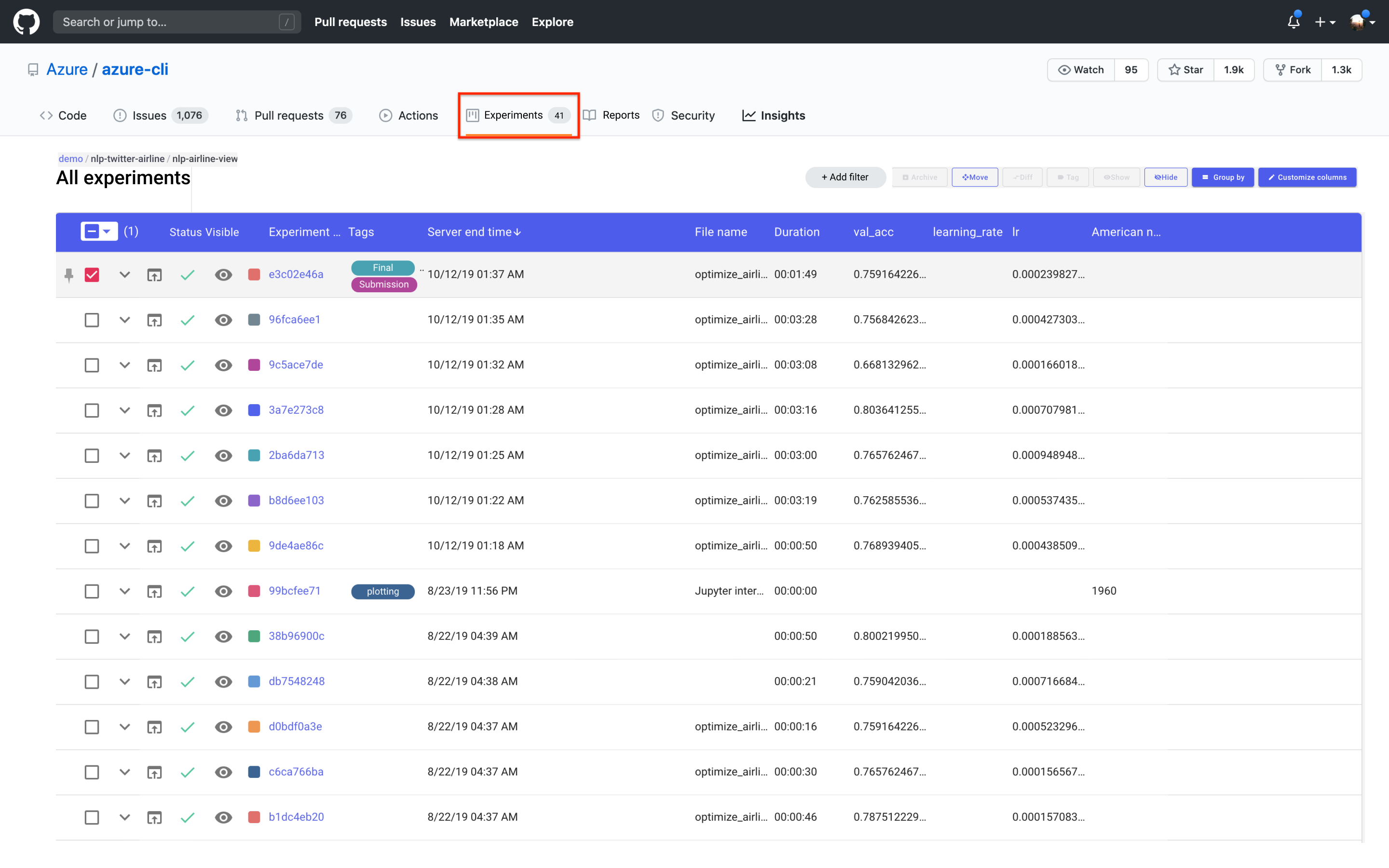
Task: Click the GitHub octocat logo
Action: 27,22
